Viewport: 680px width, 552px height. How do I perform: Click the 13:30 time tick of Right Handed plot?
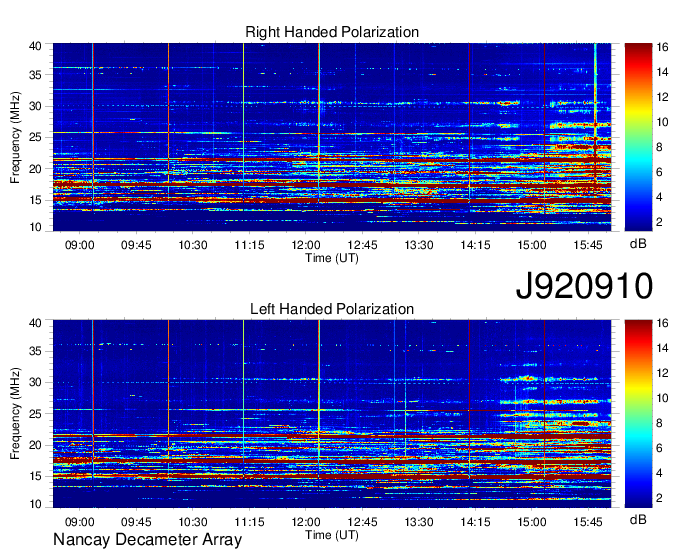tap(419, 245)
